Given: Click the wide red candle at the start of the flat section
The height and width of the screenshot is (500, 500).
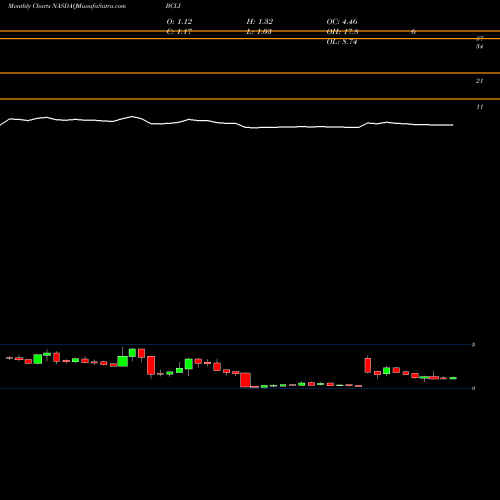Looking at the screenshot, I should [x=245, y=380].
